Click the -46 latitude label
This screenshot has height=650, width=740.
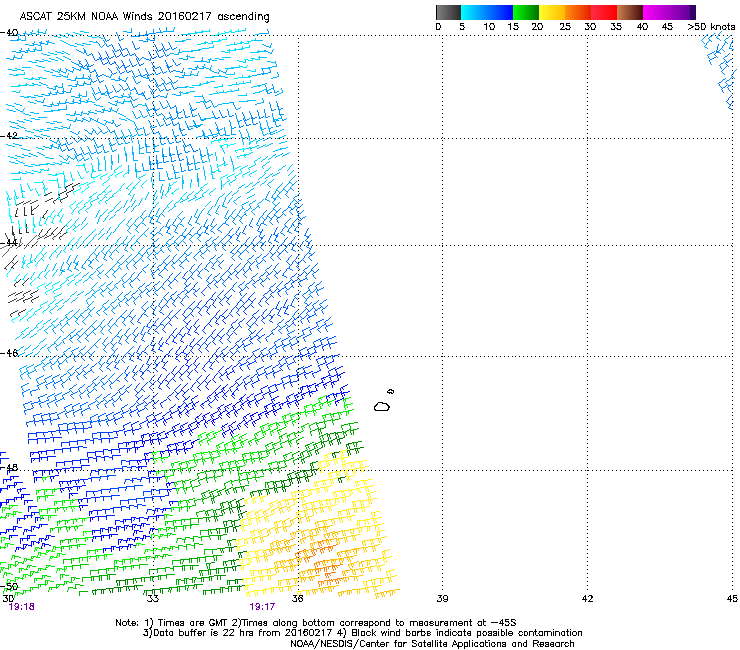9,353
